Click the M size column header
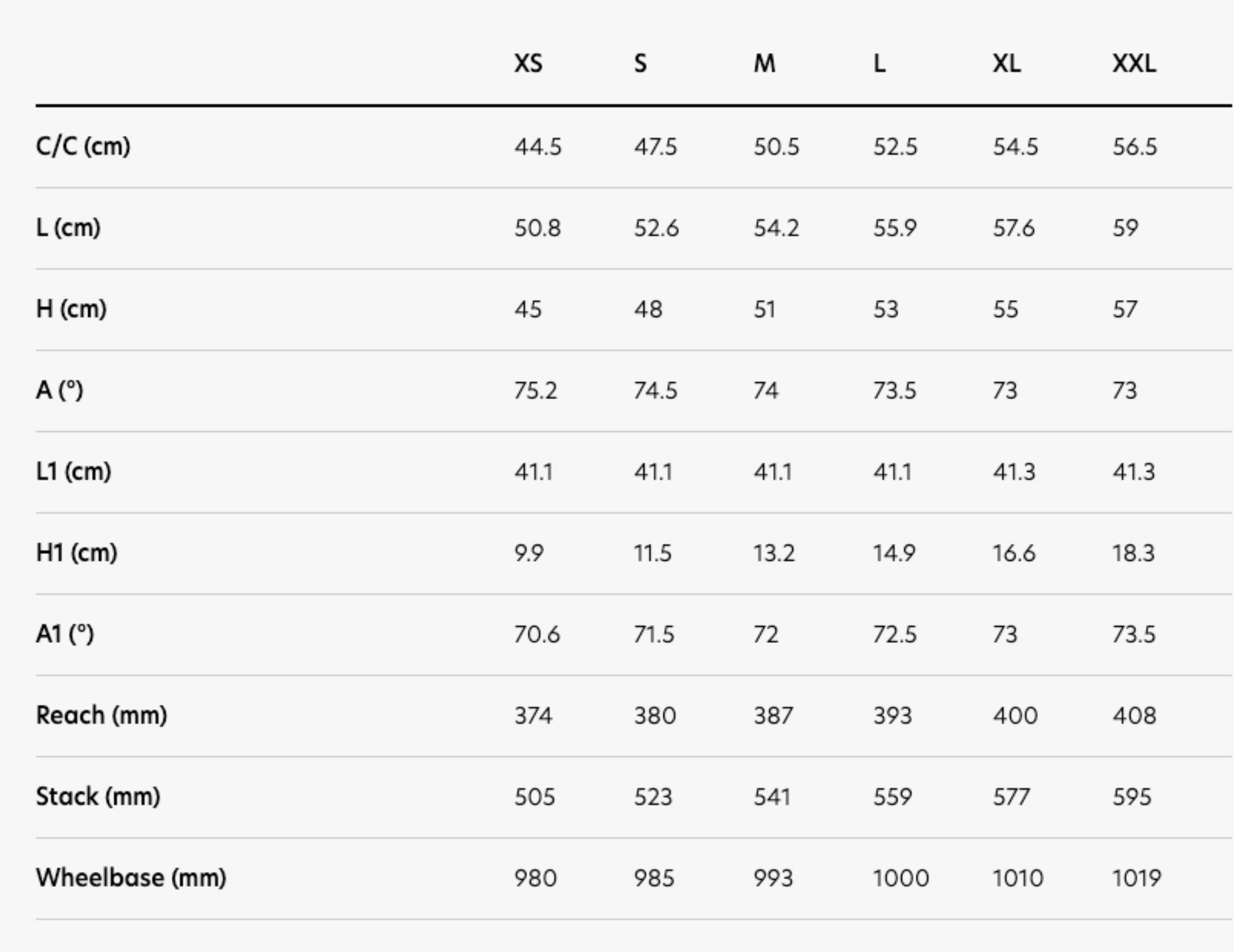 click(764, 64)
